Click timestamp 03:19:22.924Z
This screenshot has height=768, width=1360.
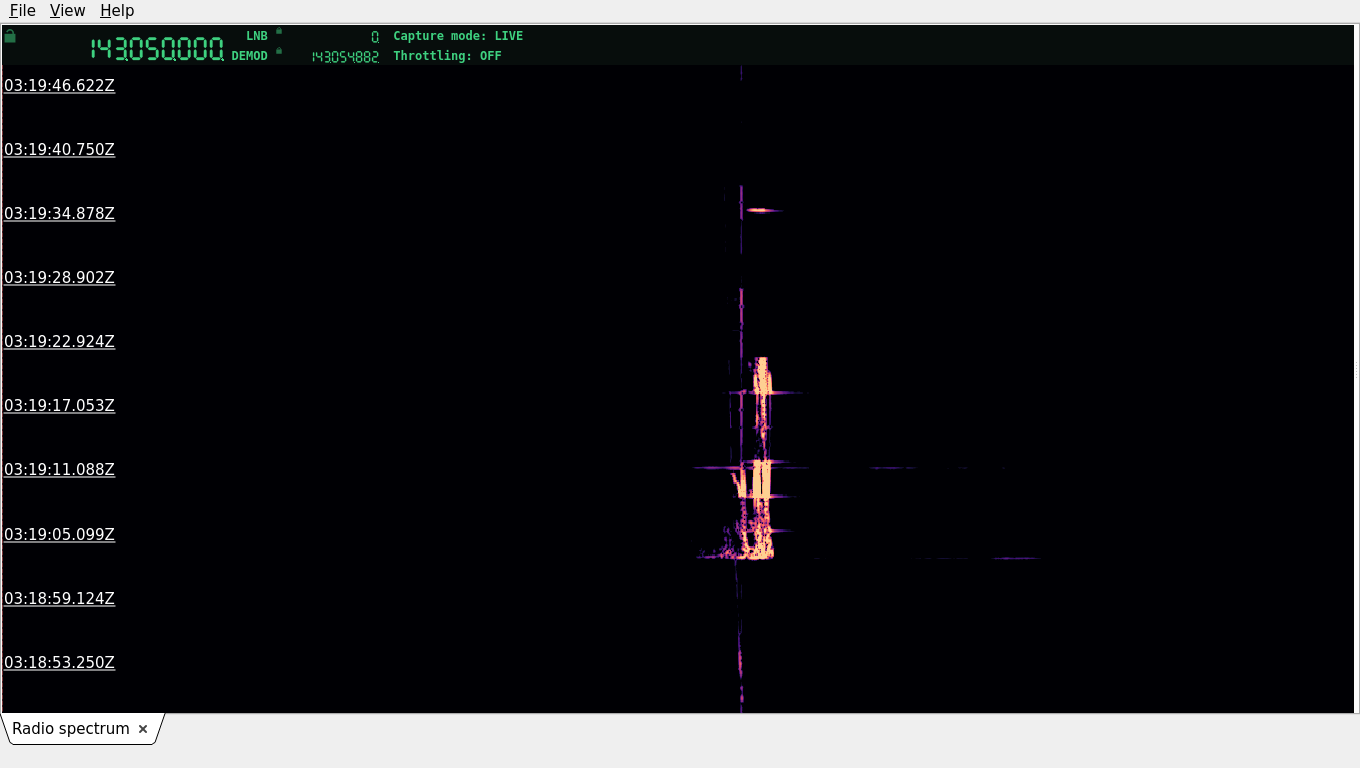click(60, 342)
